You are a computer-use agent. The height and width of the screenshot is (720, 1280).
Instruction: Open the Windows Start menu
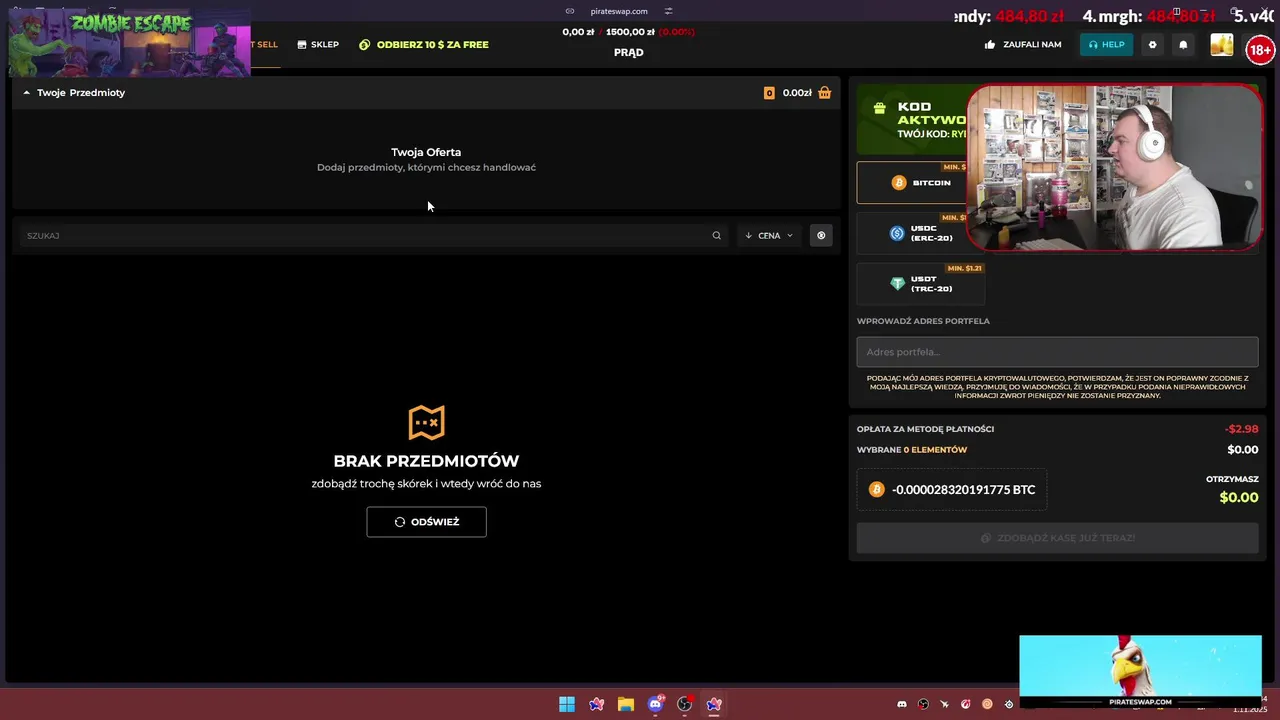click(567, 704)
